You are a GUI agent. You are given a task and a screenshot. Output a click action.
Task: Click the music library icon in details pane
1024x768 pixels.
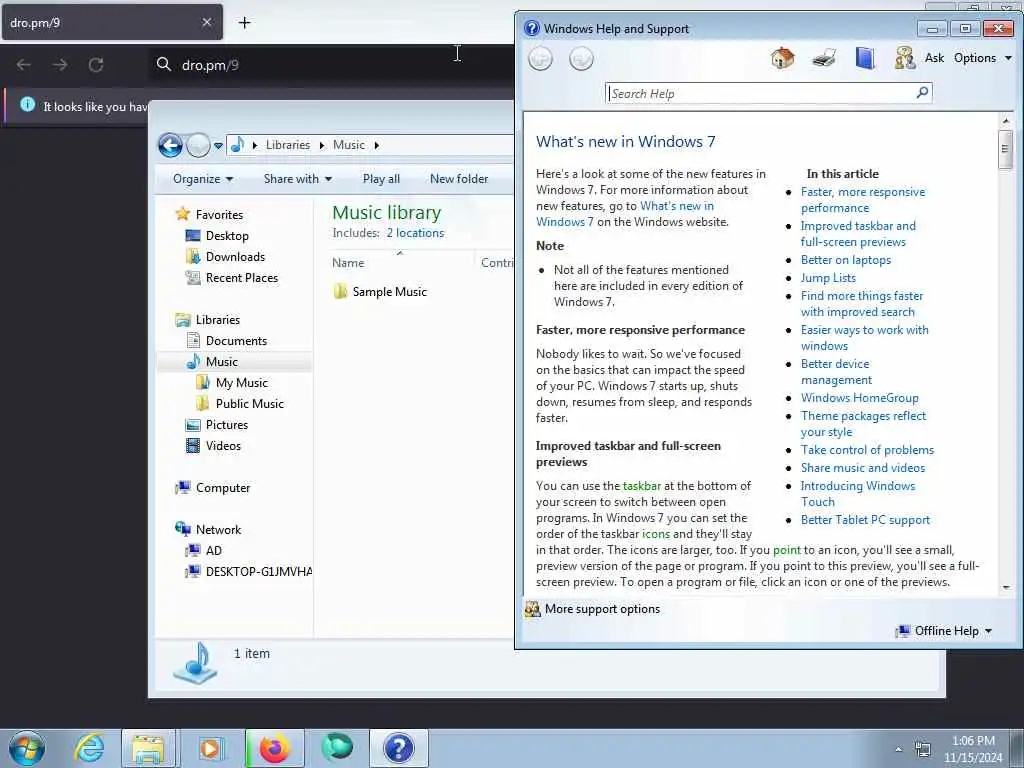pyautogui.click(x=195, y=664)
